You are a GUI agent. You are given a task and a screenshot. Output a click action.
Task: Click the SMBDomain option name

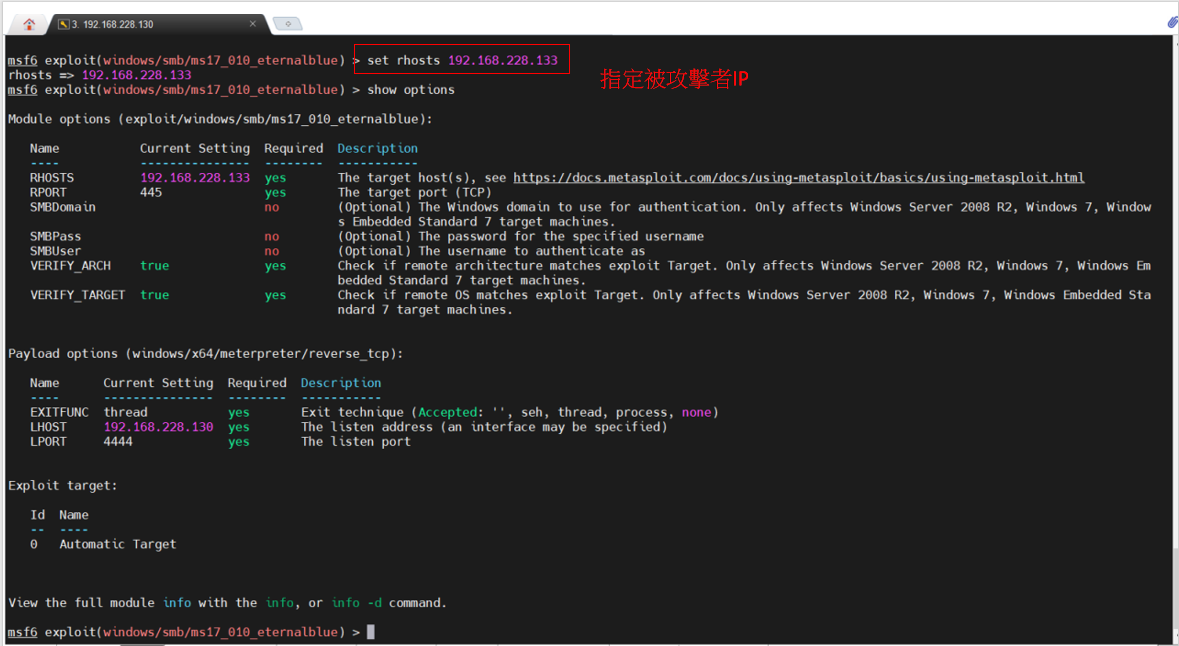click(x=62, y=207)
